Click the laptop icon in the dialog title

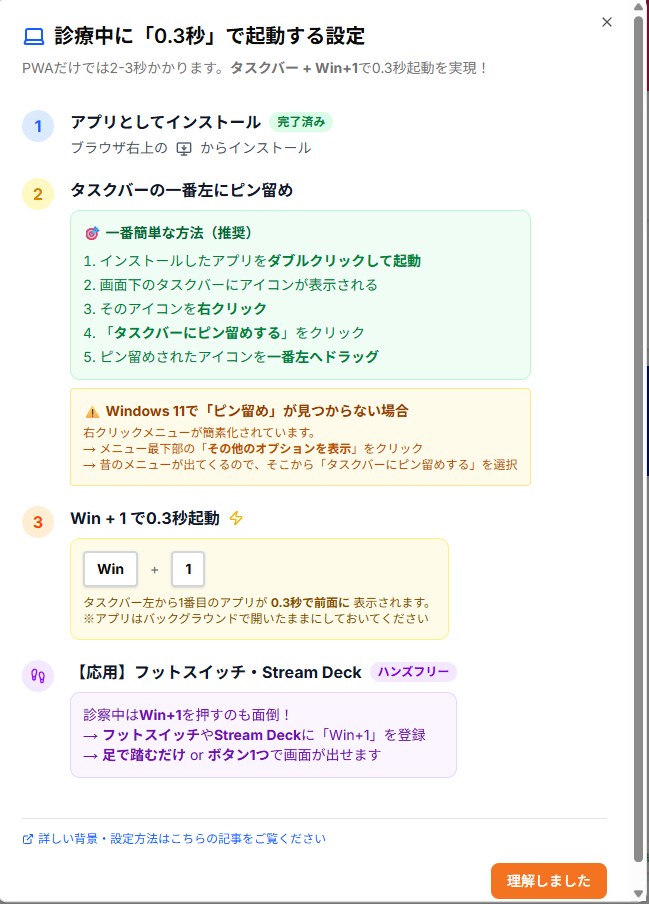[x=34, y=37]
